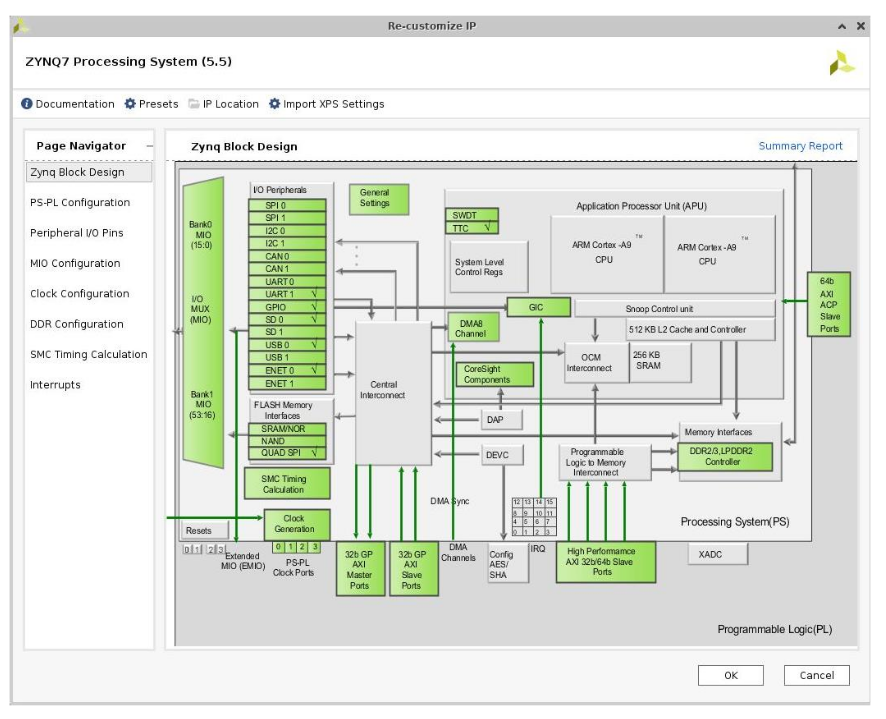Open MIO Configuration page

pyautogui.click(x=75, y=263)
